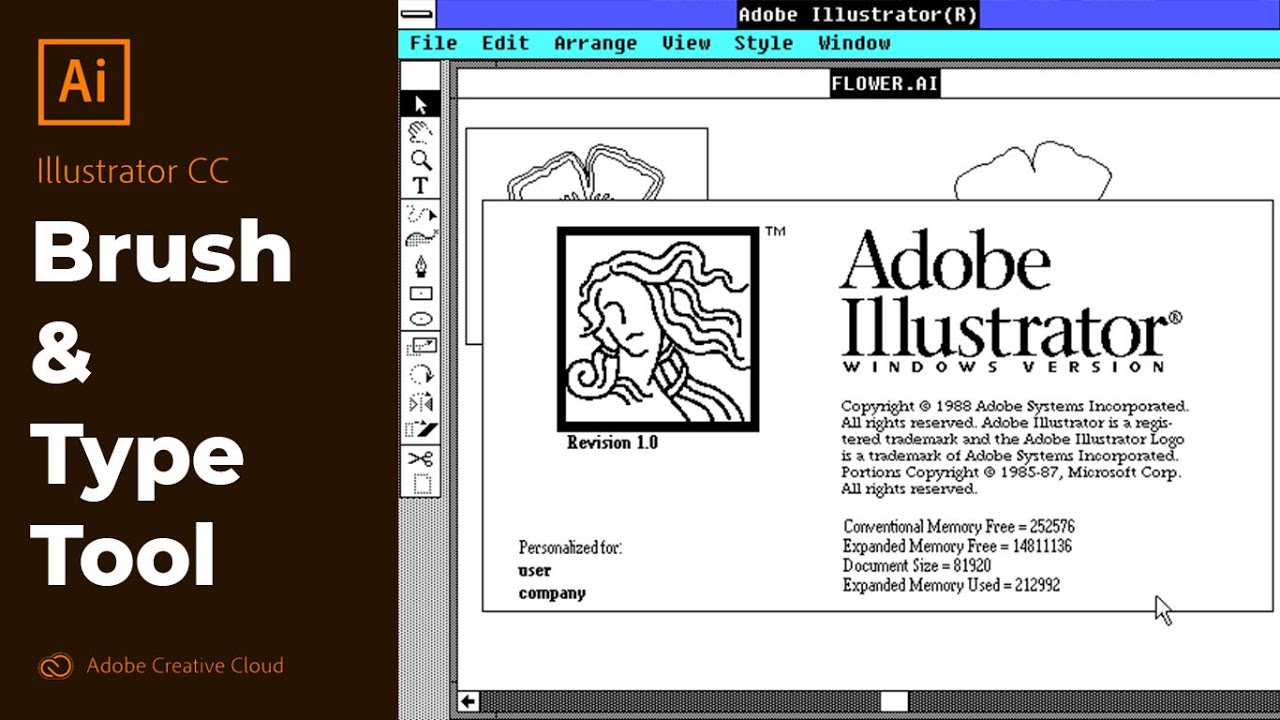Click the Illustrator CC heading
The image size is (1280, 720).
[x=133, y=171]
